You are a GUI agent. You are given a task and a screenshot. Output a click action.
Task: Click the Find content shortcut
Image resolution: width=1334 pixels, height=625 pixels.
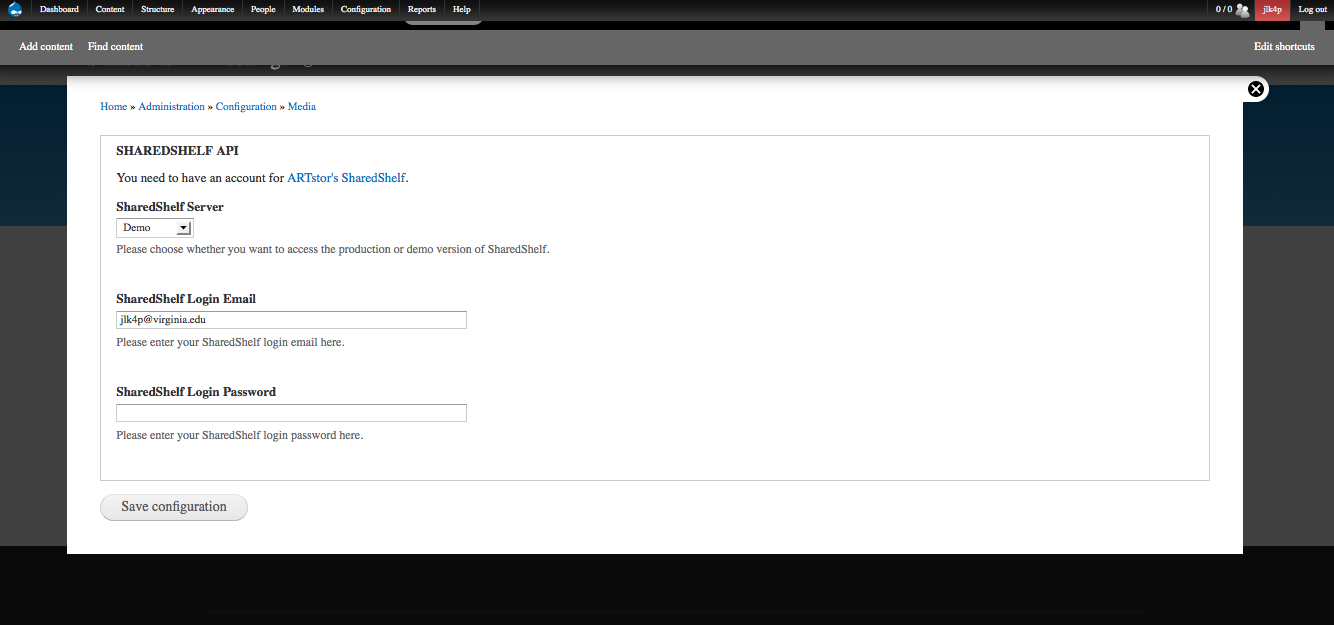pos(115,46)
